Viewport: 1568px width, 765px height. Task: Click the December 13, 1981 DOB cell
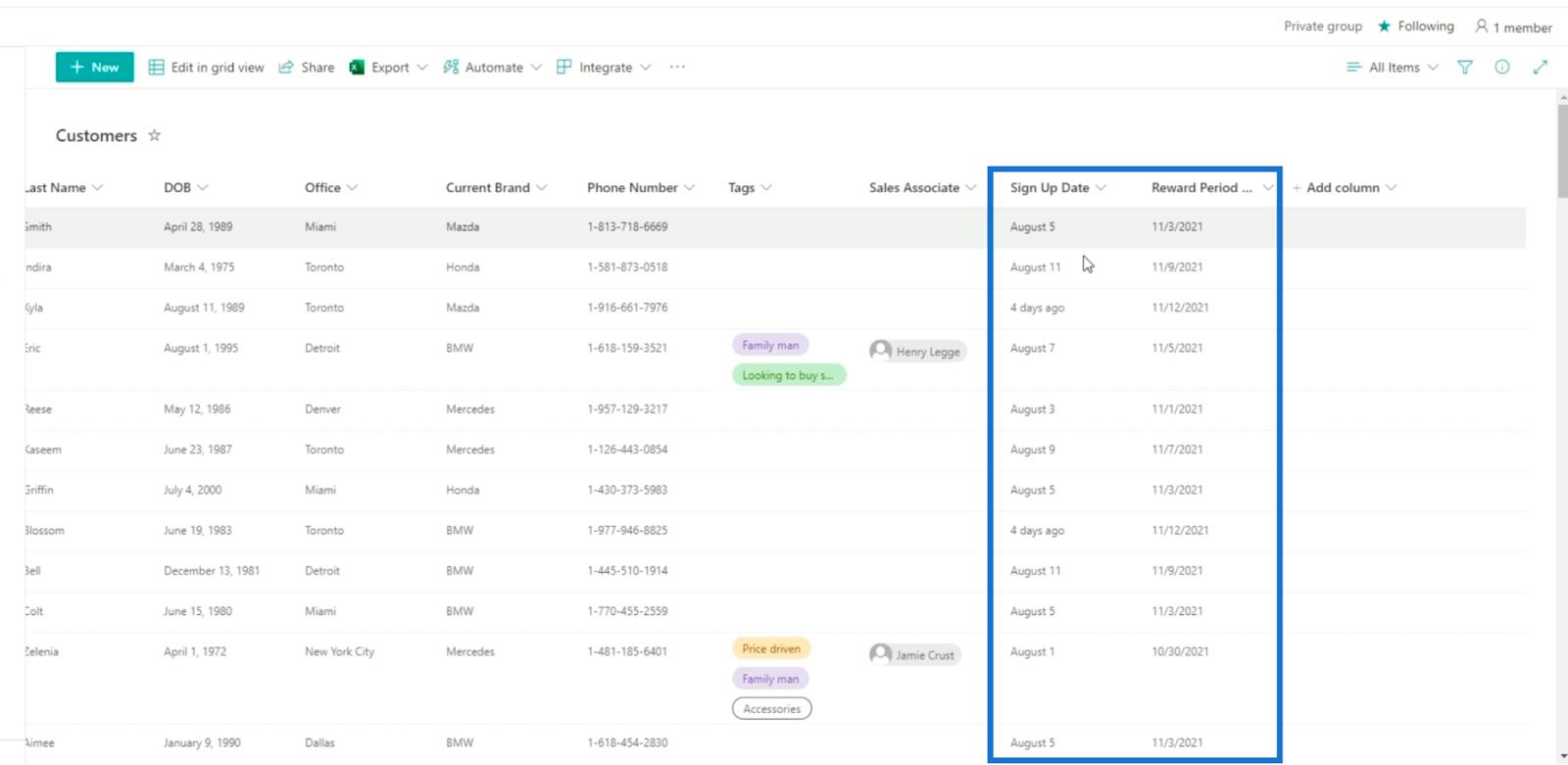[212, 571]
